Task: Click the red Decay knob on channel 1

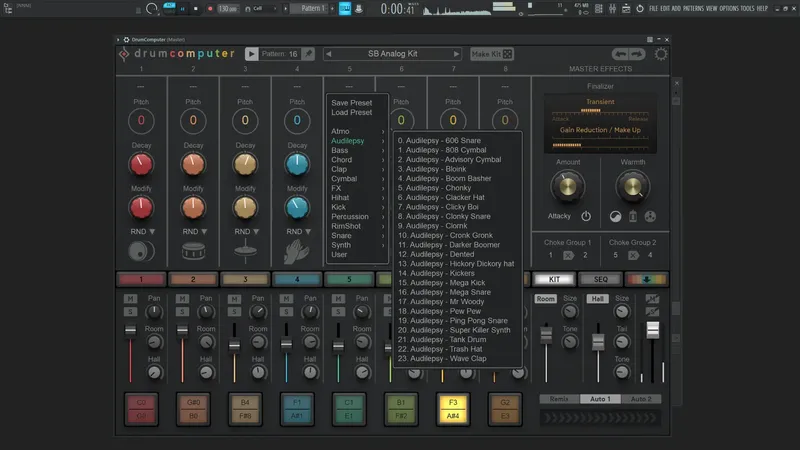Action: 141,164
